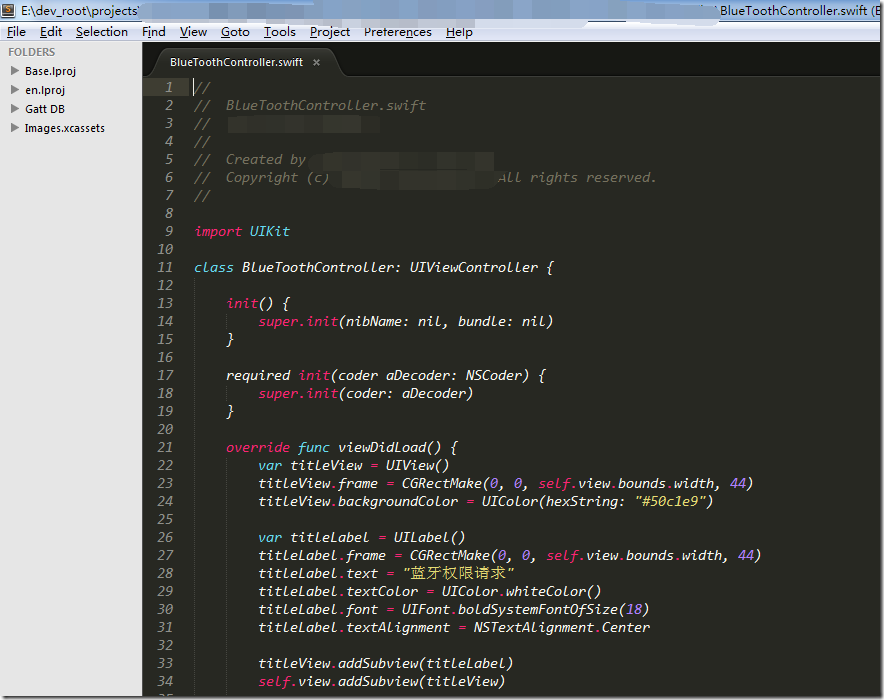This screenshot has height=700, width=884.
Task: Click 'override' keyword on line 21
Action: pos(258,448)
